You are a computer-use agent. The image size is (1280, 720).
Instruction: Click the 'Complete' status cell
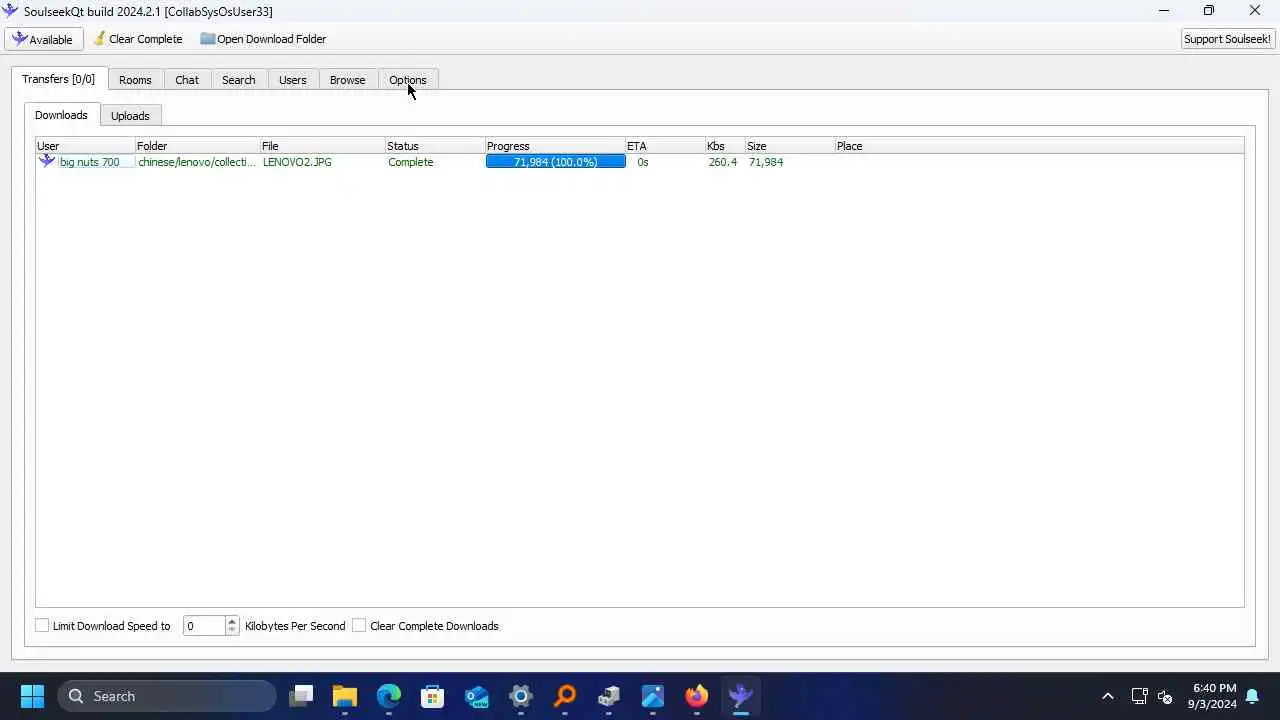pos(411,162)
